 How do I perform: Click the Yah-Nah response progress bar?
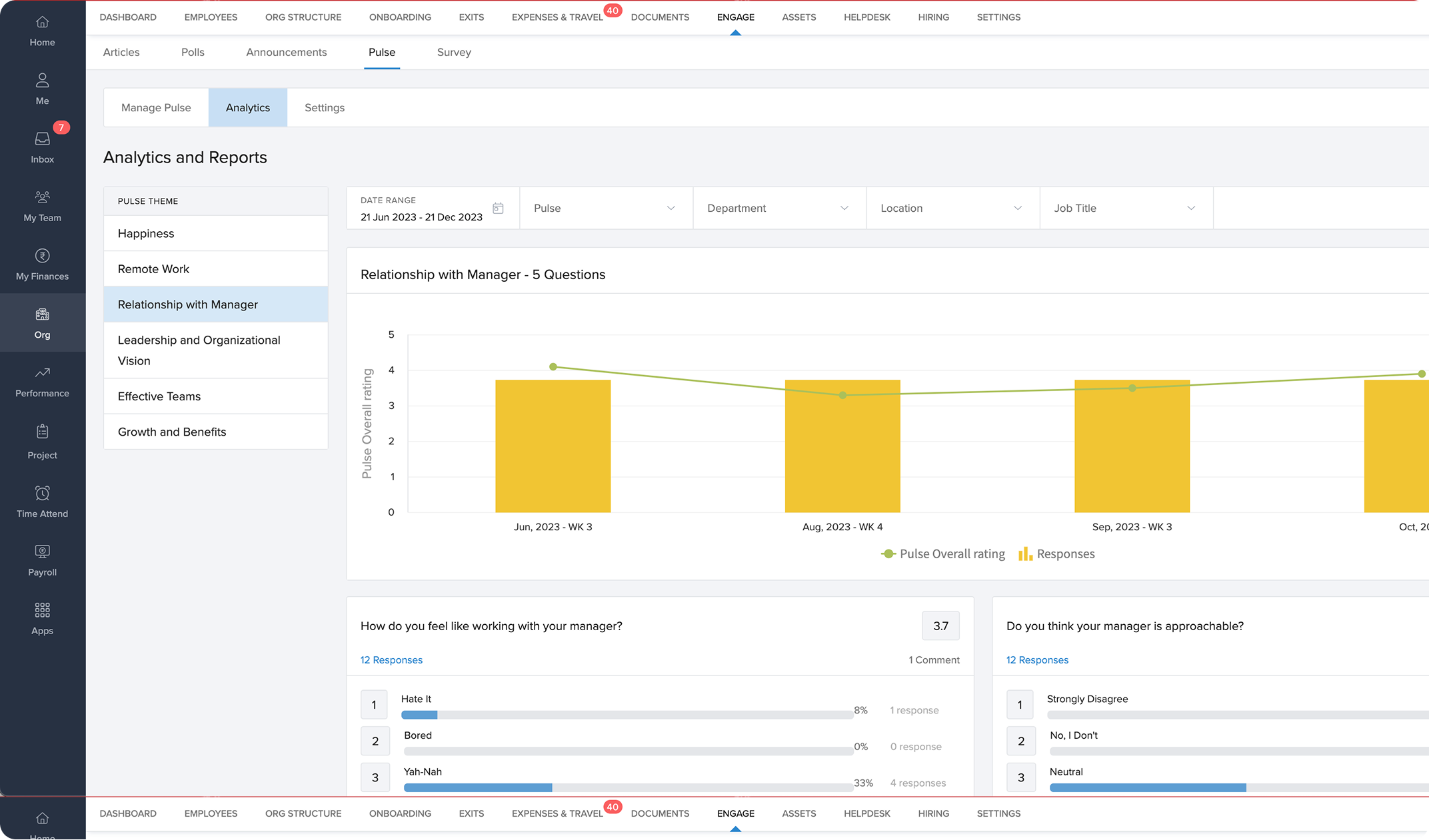pyautogui.click(x=627, y=787)
